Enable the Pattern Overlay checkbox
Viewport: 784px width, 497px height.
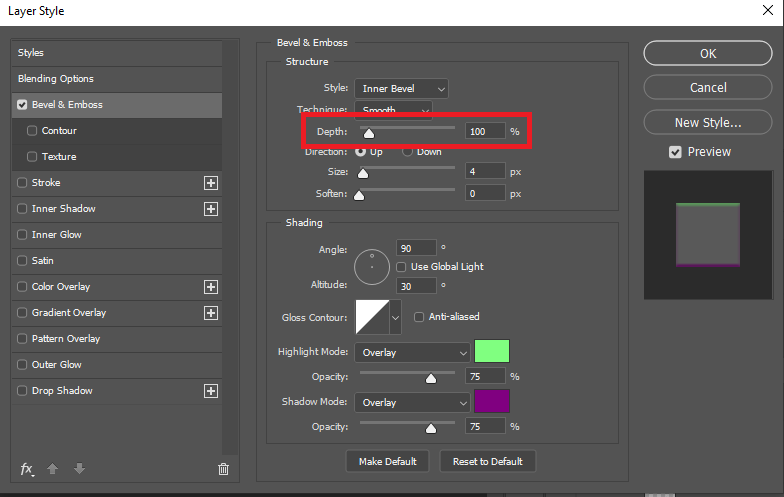(22, 338)
